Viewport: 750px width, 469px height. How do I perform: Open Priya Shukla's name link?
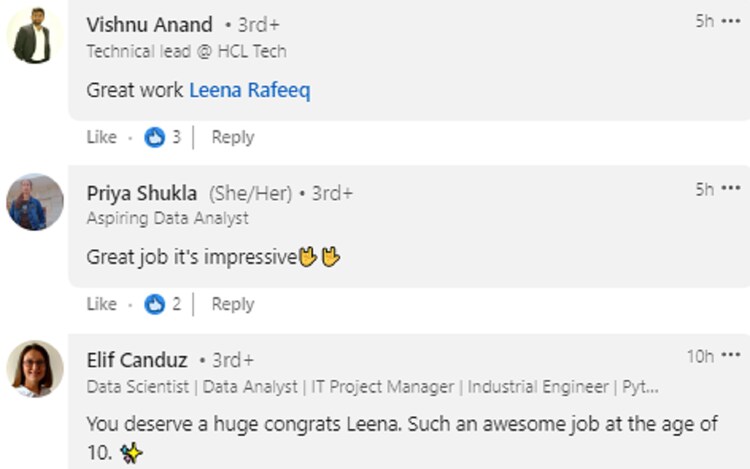141,193
